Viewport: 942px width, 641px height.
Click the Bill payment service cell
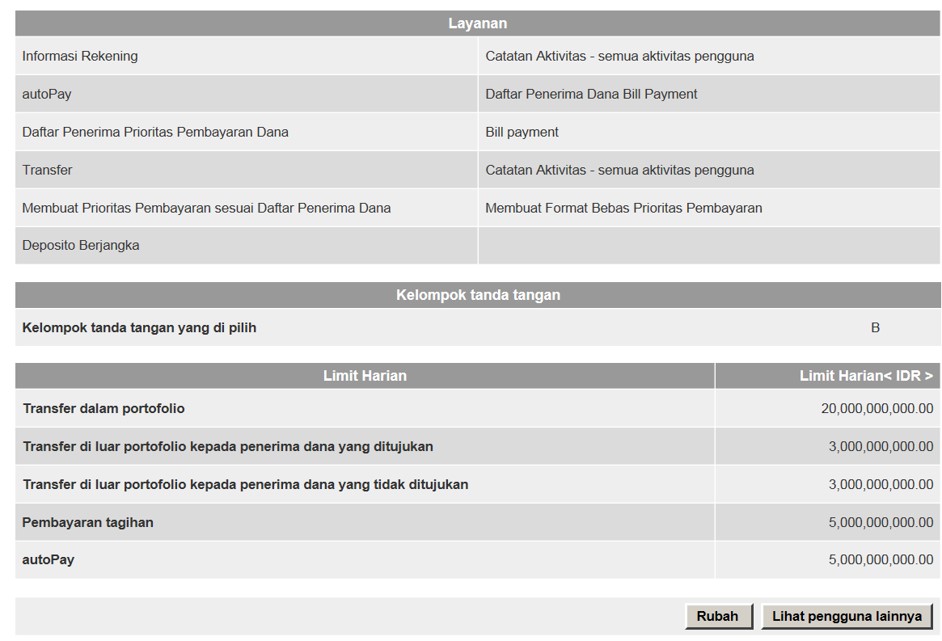tap(709, 132)
